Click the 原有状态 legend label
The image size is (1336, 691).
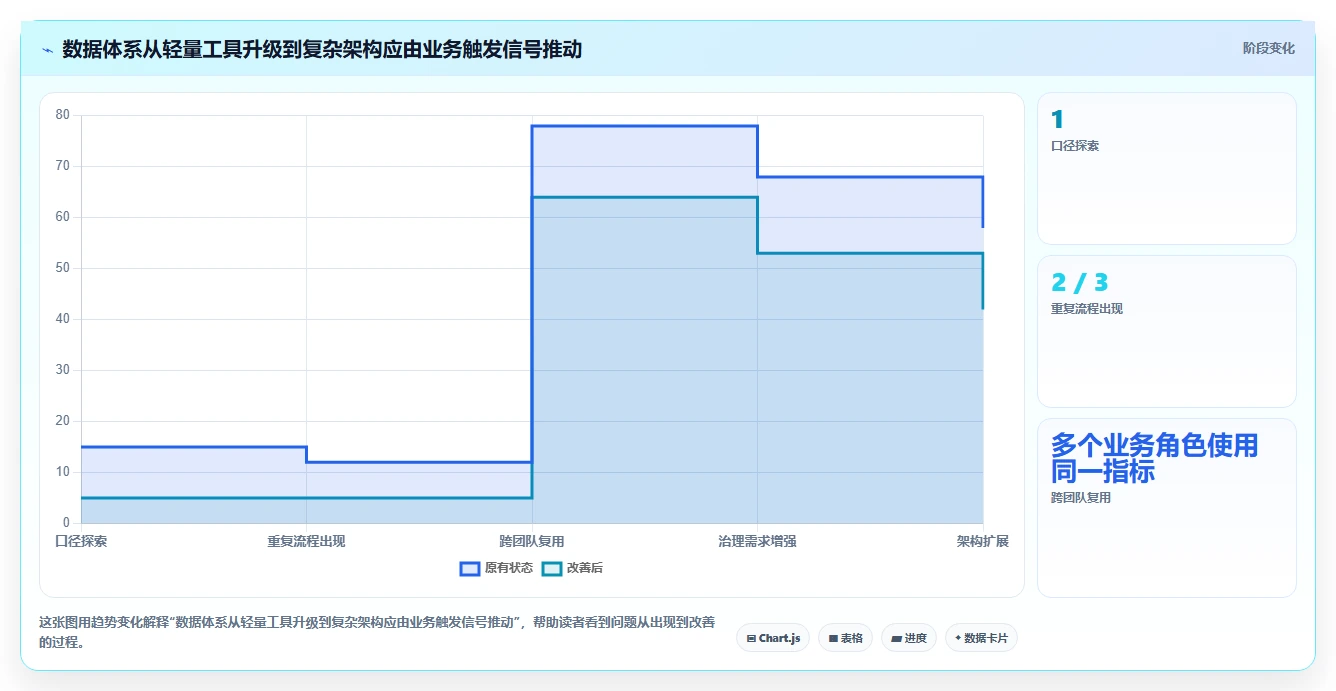(509, 568)
